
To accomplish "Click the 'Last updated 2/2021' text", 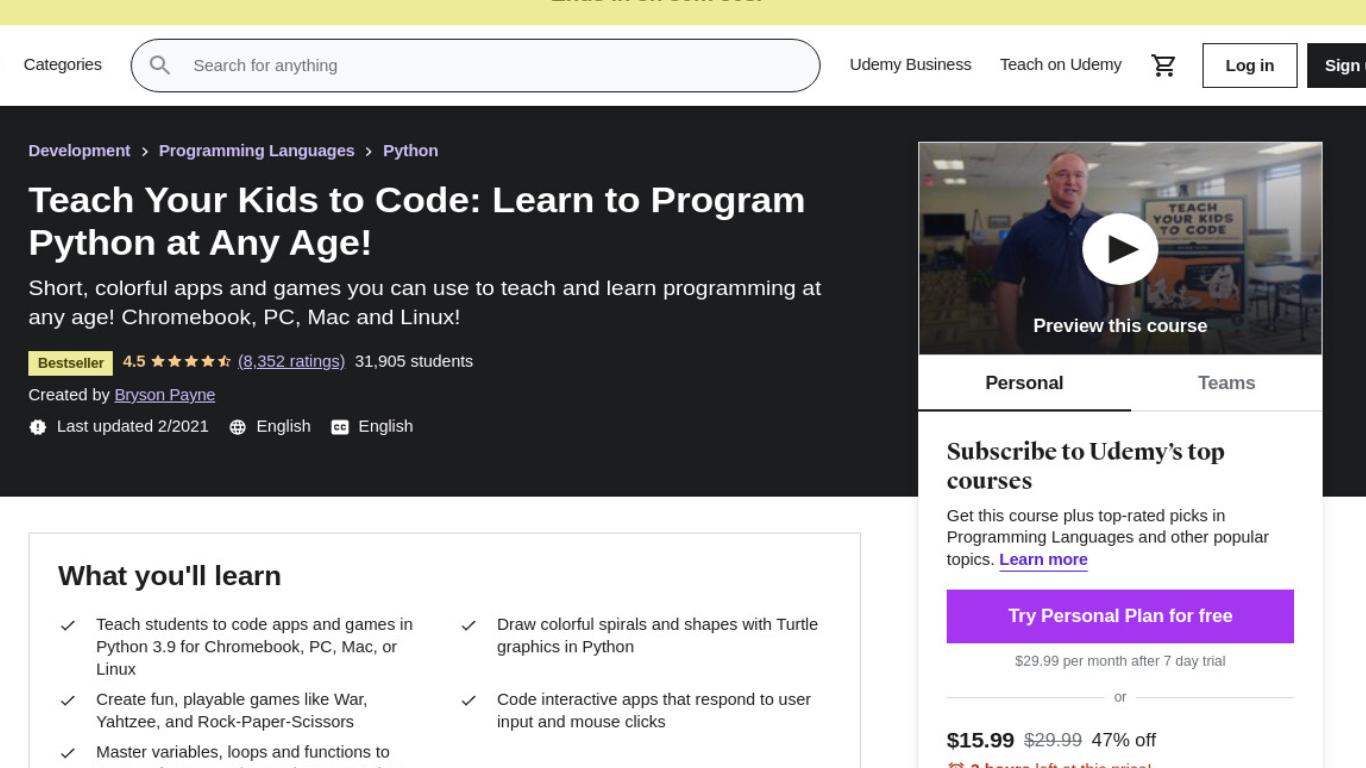I will click(133, 426).
